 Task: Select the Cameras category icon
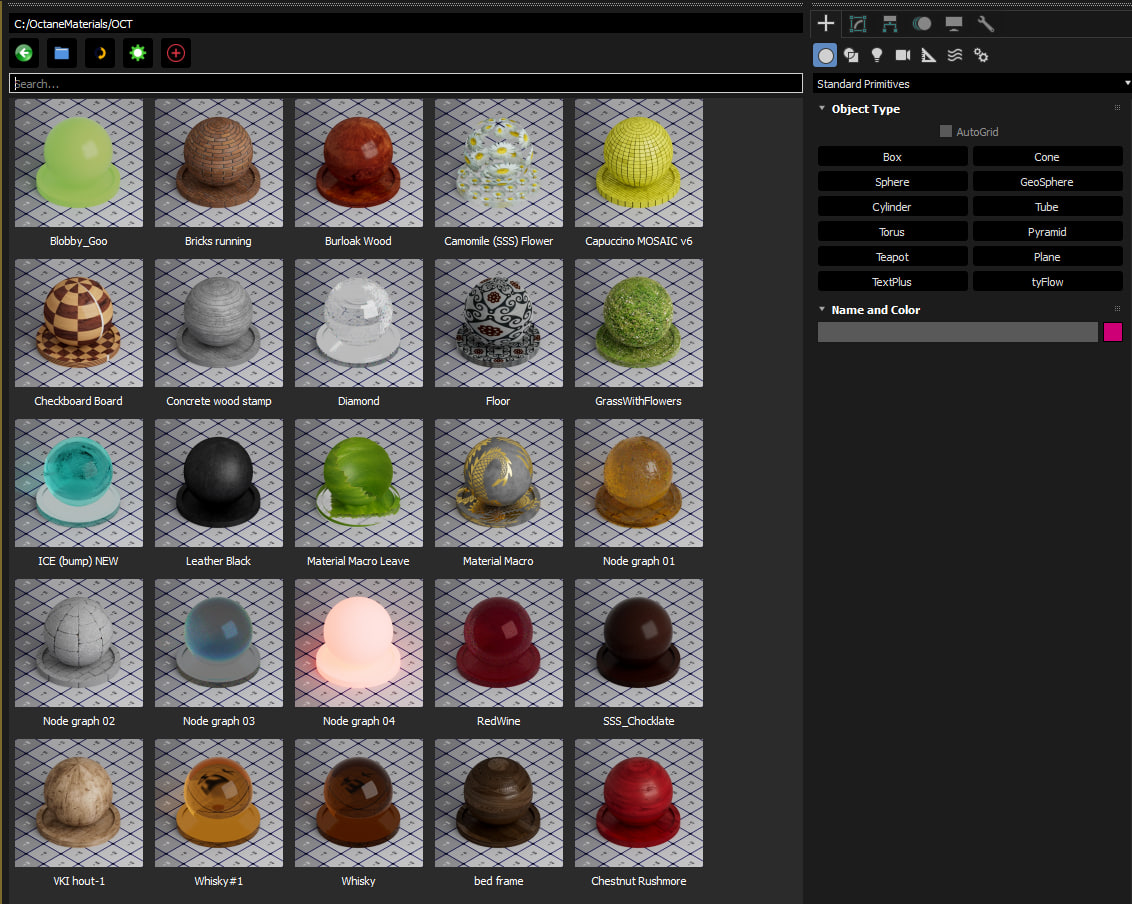tap(902, 55)
